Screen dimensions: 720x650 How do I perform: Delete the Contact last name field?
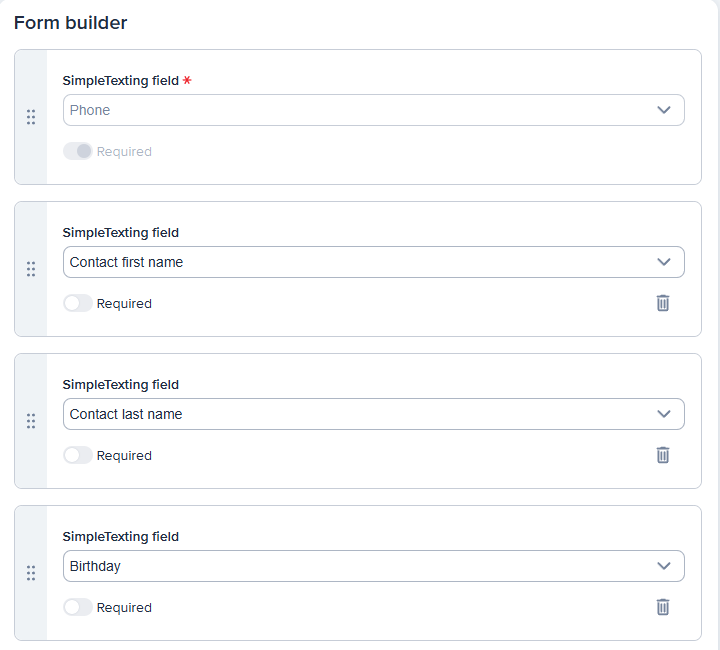pyautogui.click(x=662, y=455)
